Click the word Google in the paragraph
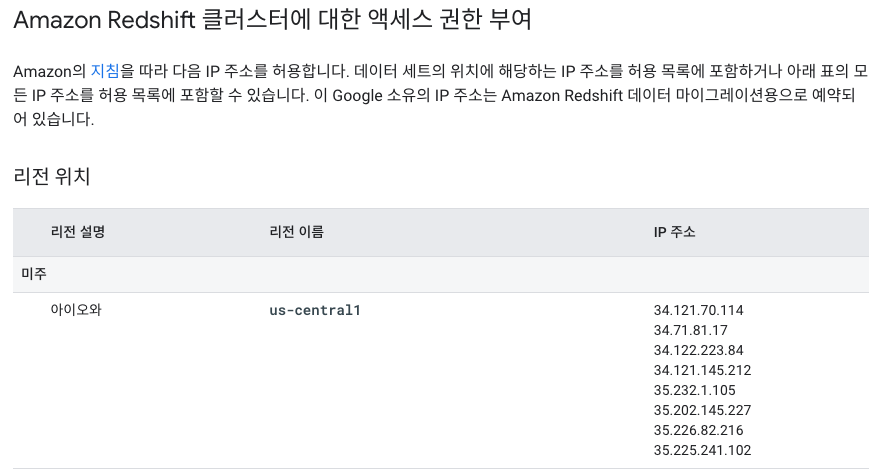The image size is (873, 470). click(357, 96)
